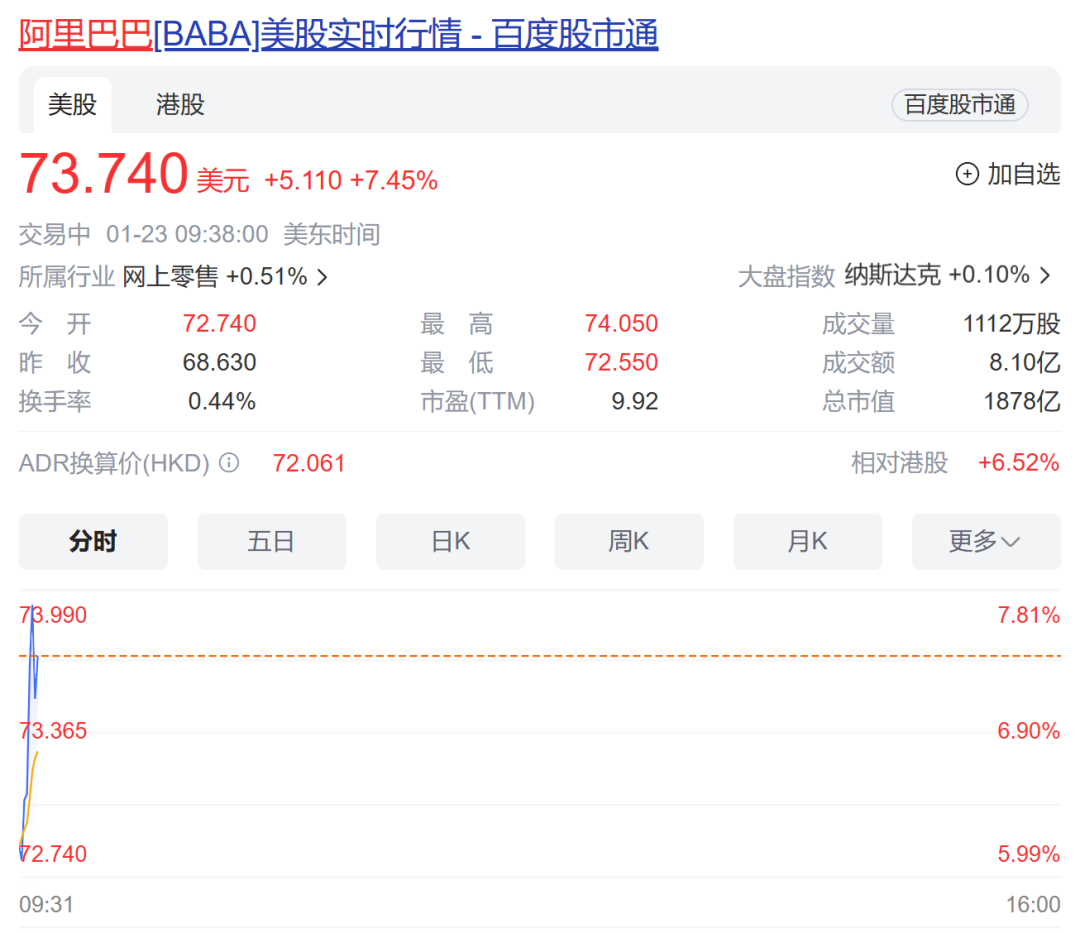The height and width of the screenshot is (933, 1080).
Task: Click the 昨收 value 68.630
Action: [219, 362]
